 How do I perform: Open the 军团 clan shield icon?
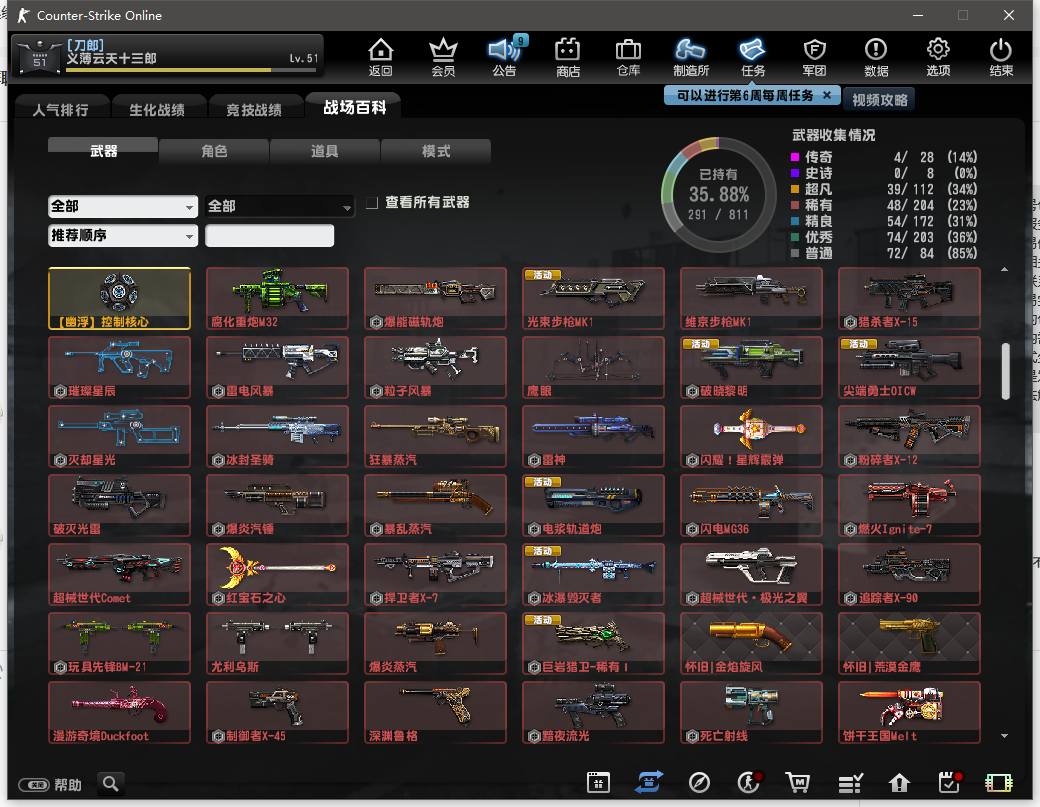click(814, 57)
